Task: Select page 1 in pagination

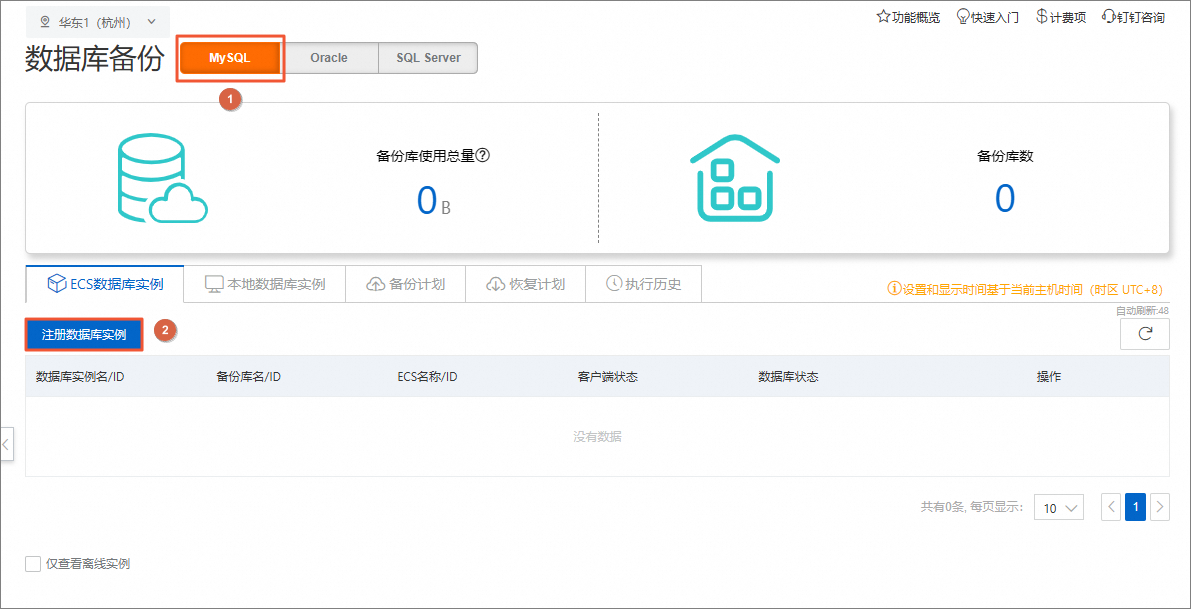Action: tap(1136, 506)
